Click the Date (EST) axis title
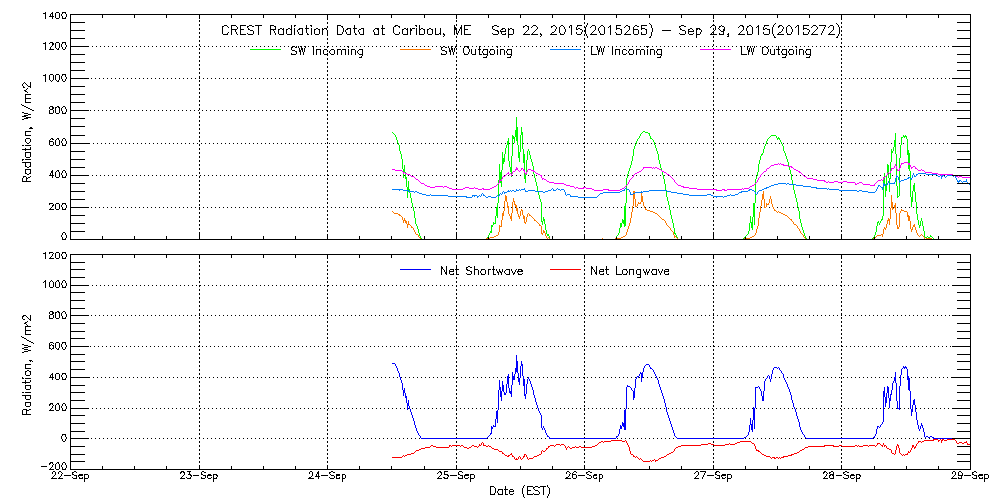1000x500 pixels. point(520,491)
